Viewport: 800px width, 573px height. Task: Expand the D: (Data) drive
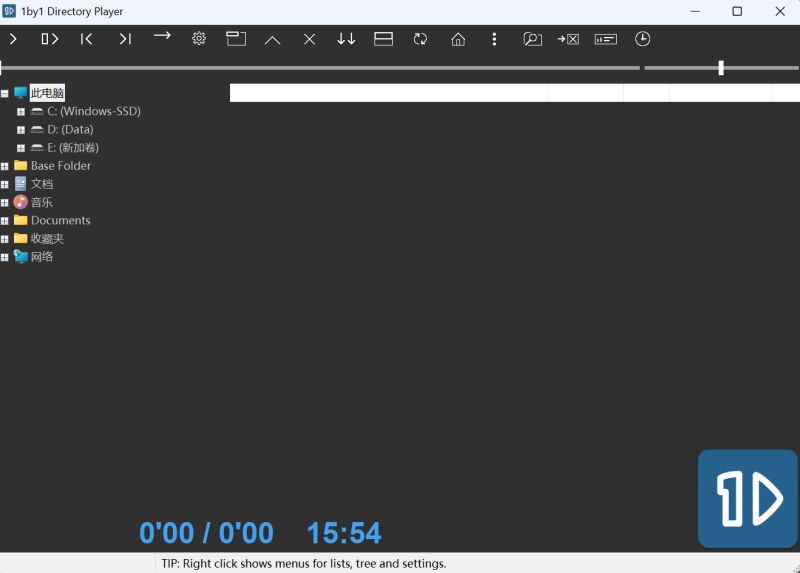[20, 130]
